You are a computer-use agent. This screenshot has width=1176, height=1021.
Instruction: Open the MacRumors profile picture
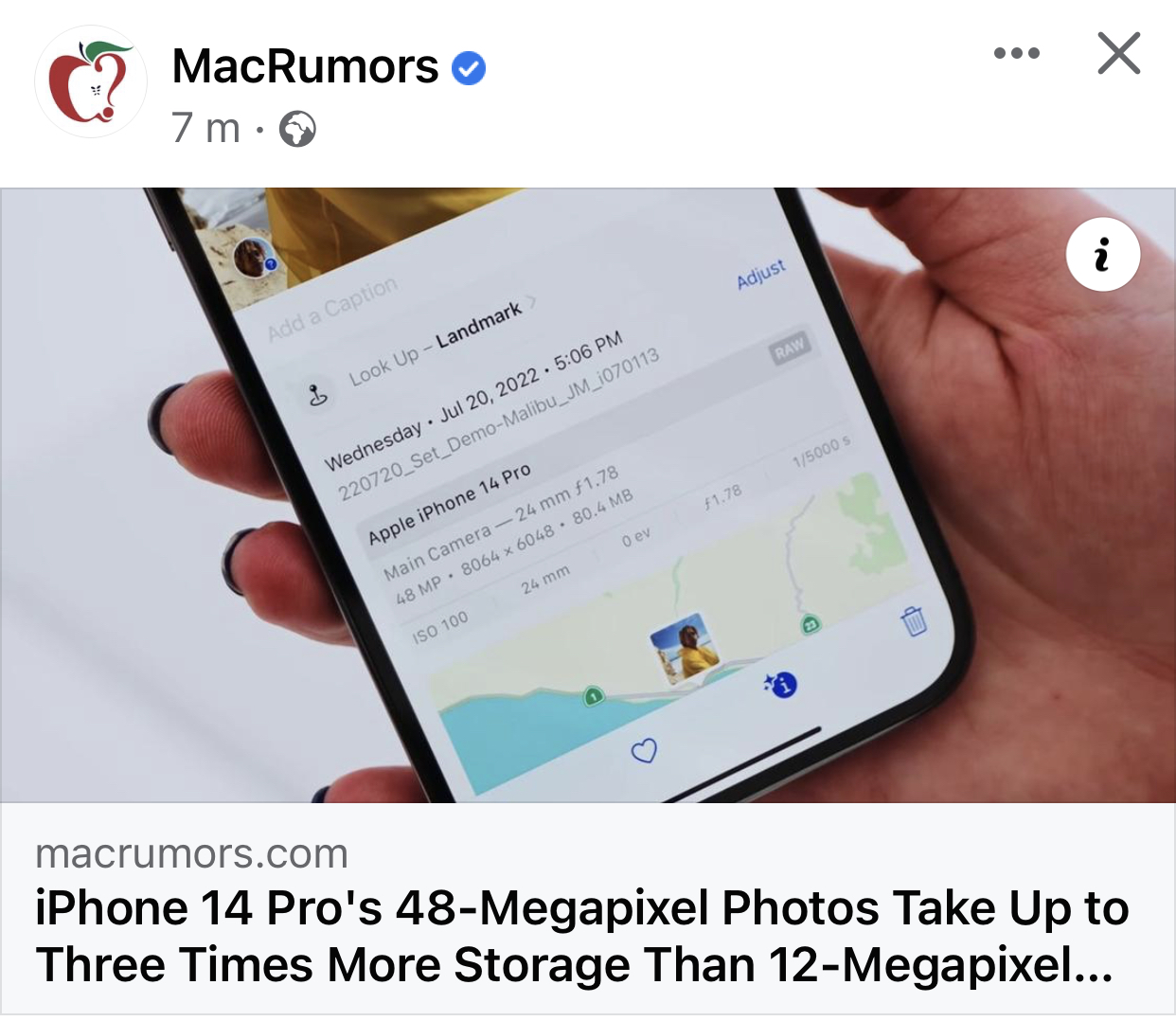click(x=91, y=81)
